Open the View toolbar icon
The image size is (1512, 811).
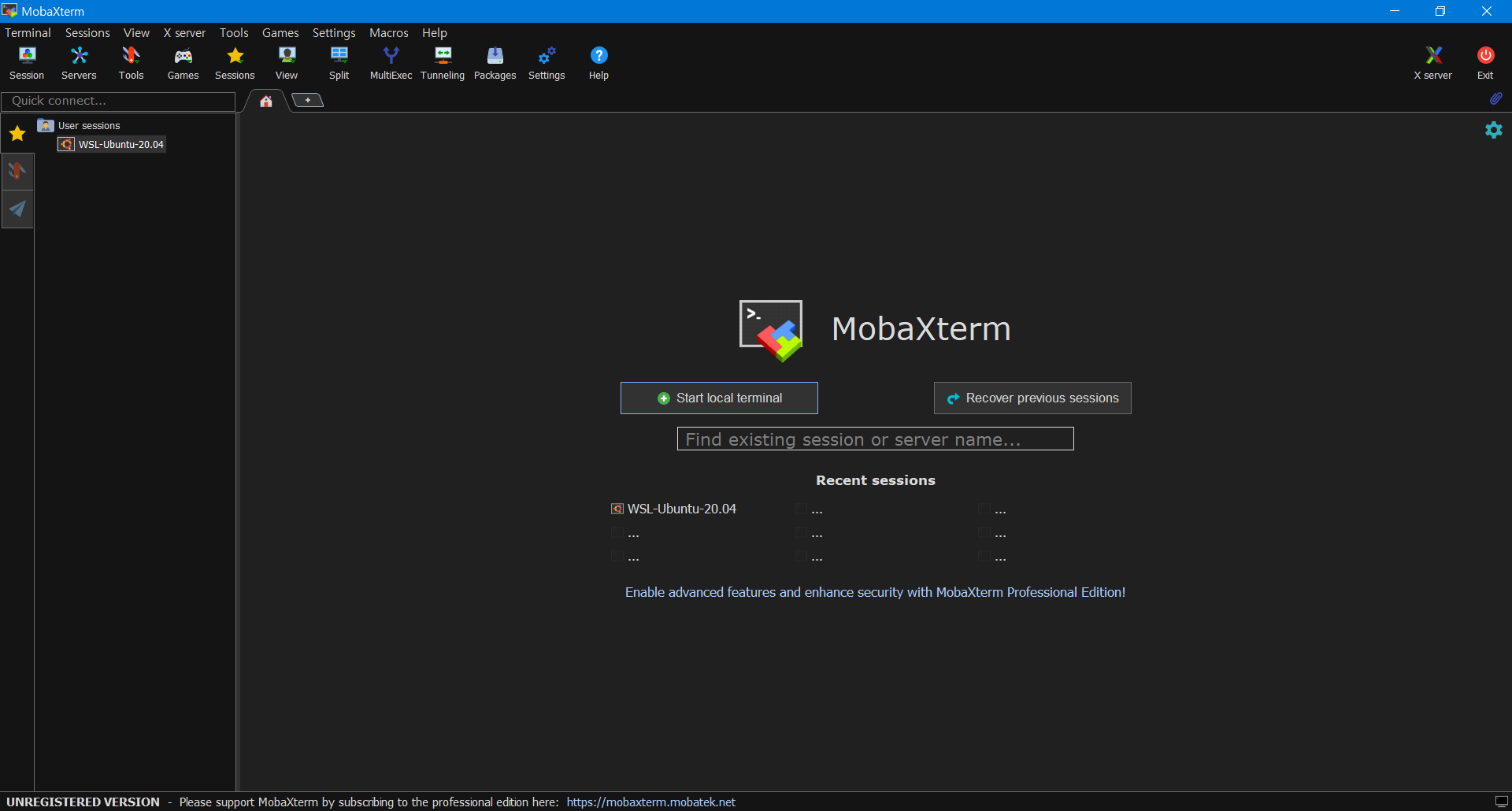click(287, 63)
